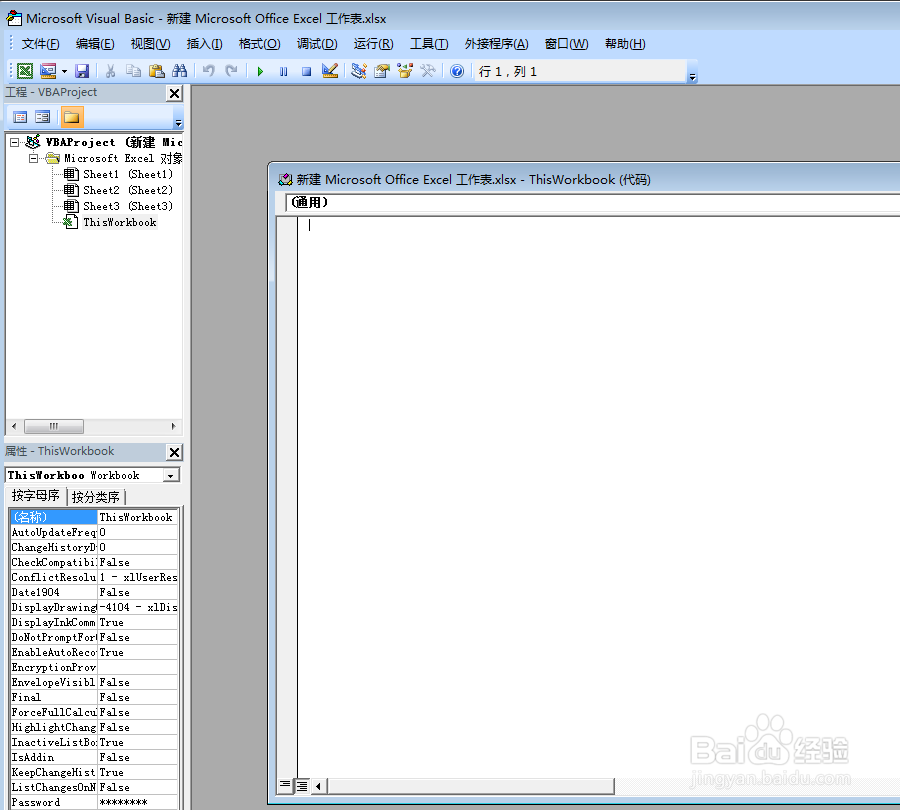This screenshot has height=810, width=900.
Task: Open the 视图(V) menu
Action: point(150,44)
